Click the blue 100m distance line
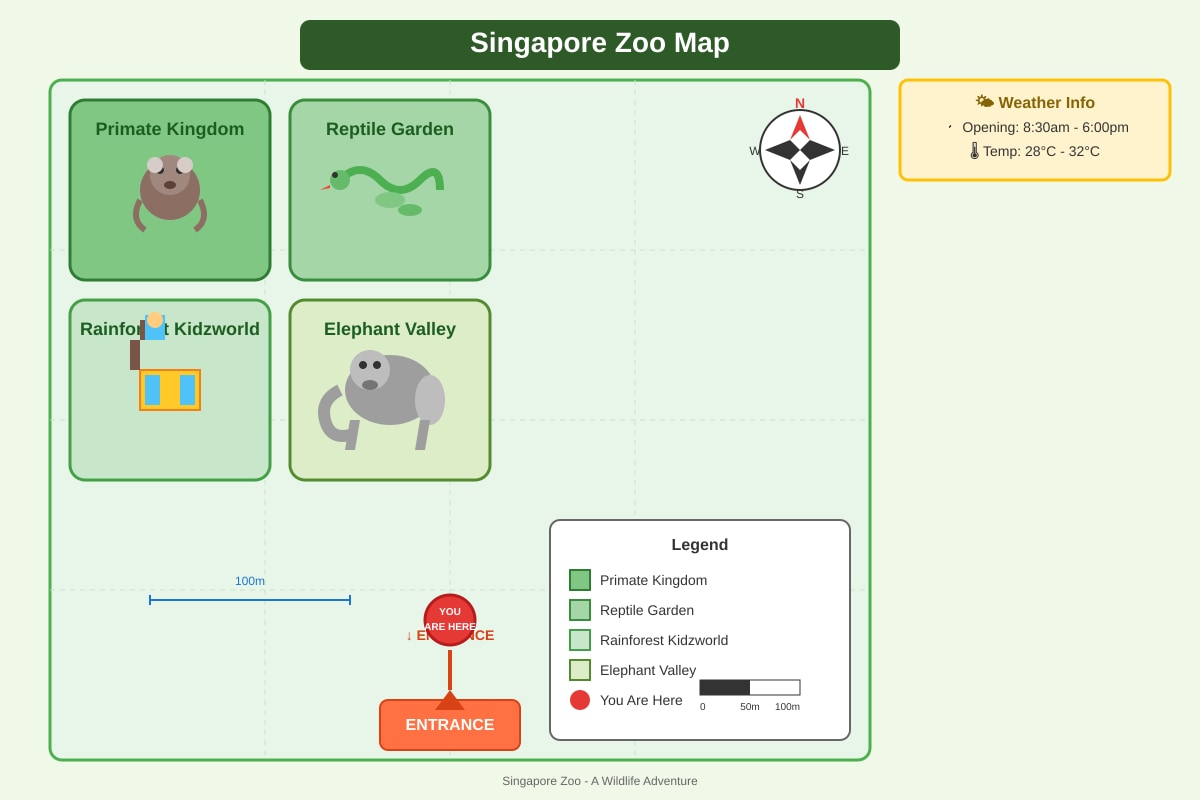This screenshot has height=800, width=1200. [250, 600]
